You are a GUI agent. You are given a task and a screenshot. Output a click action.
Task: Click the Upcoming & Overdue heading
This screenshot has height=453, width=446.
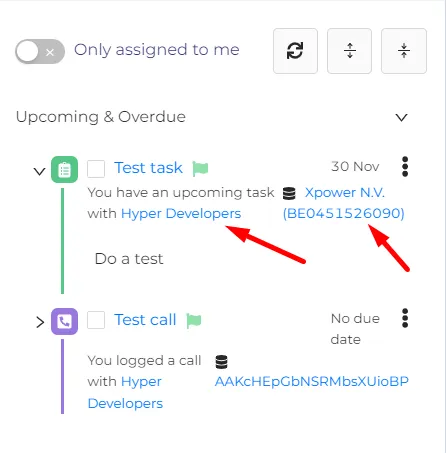[x=101, y=117]
